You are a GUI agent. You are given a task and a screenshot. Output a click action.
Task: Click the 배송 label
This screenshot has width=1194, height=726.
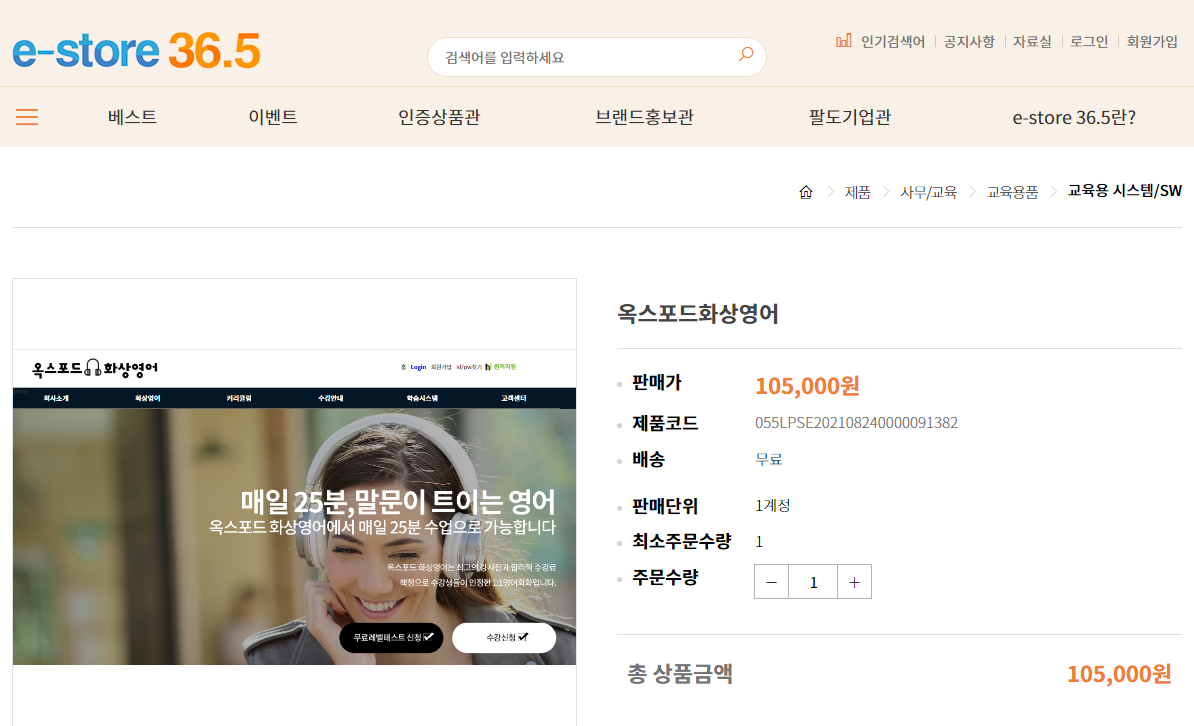coord(648,459)
